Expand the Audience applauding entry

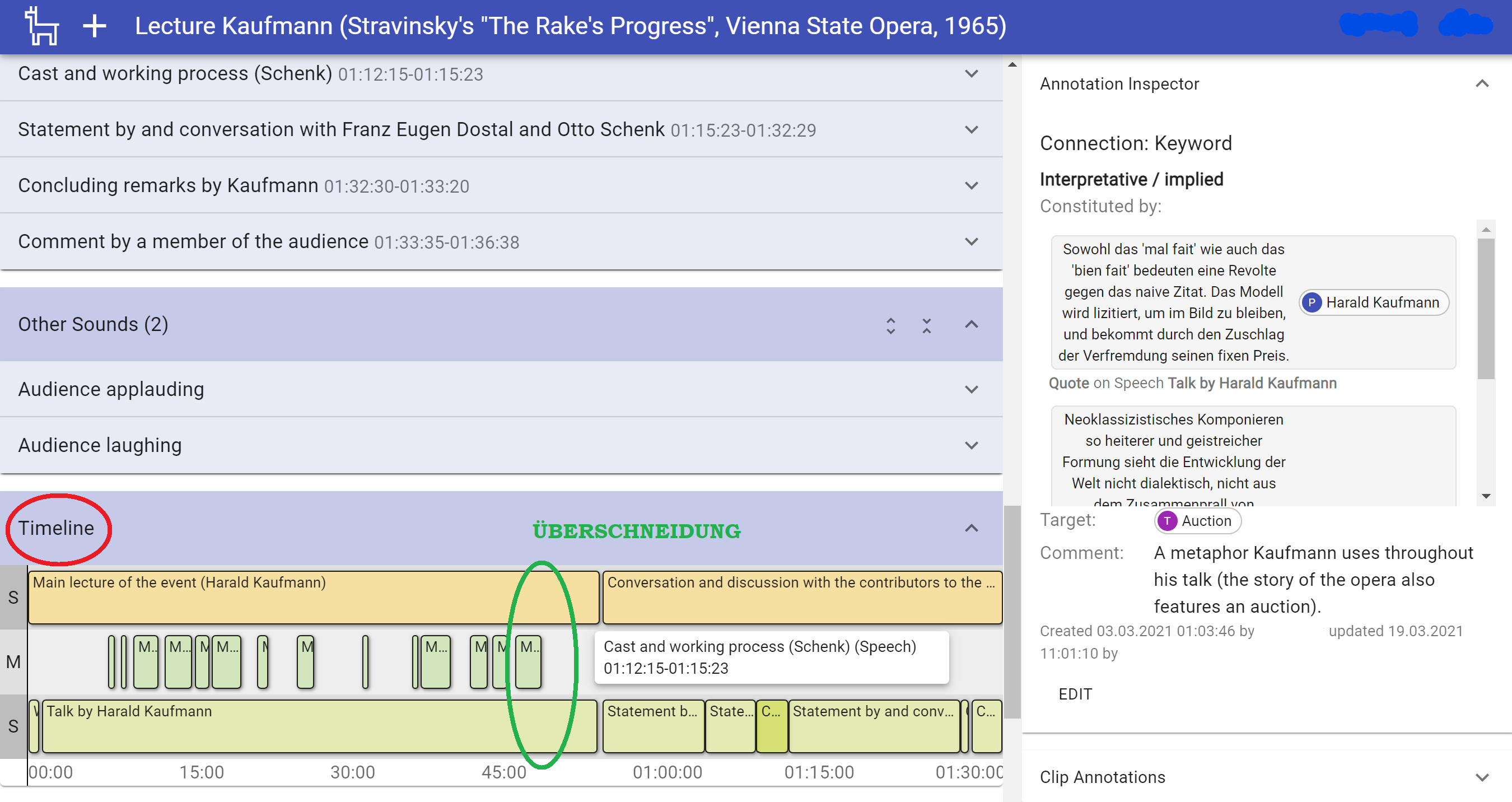click(x=972, y=389)
